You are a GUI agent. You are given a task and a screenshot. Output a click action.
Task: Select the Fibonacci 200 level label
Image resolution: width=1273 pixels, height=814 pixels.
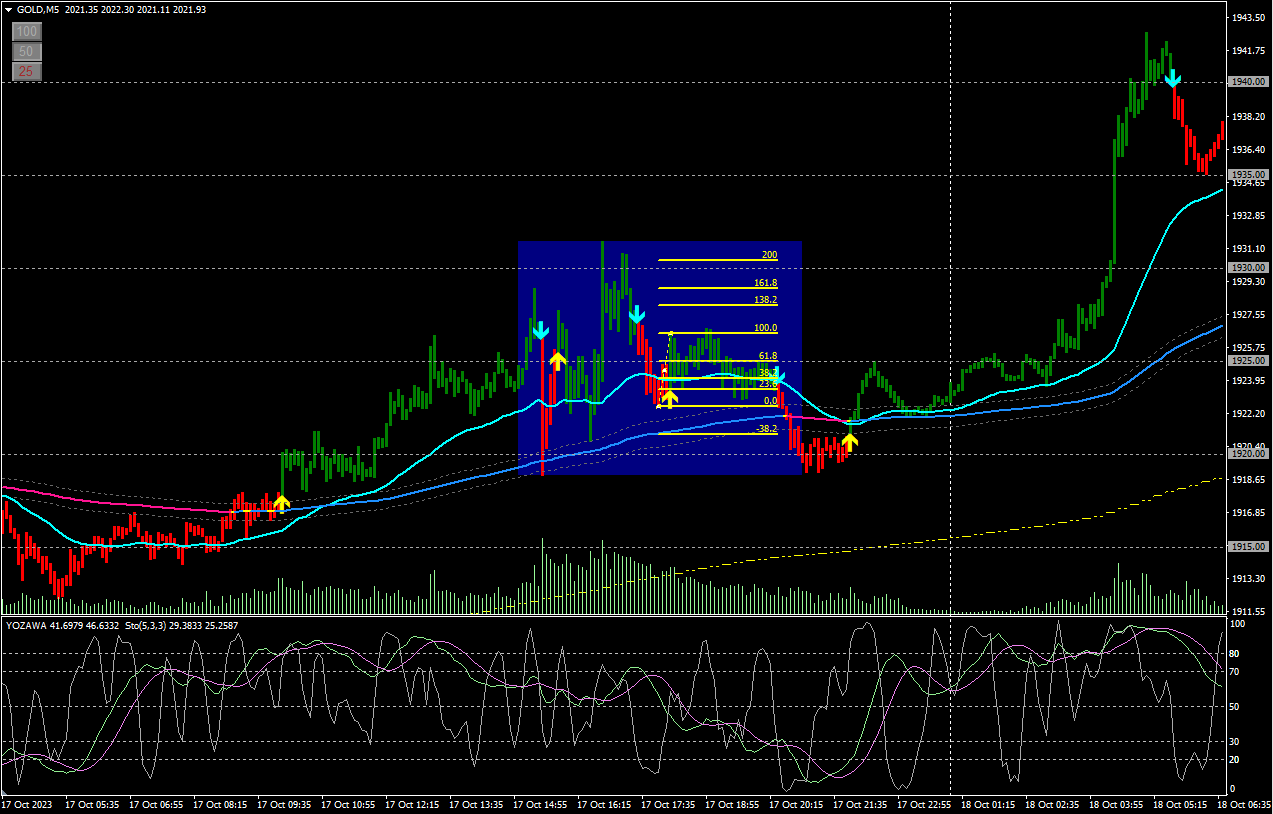[769, 255]
